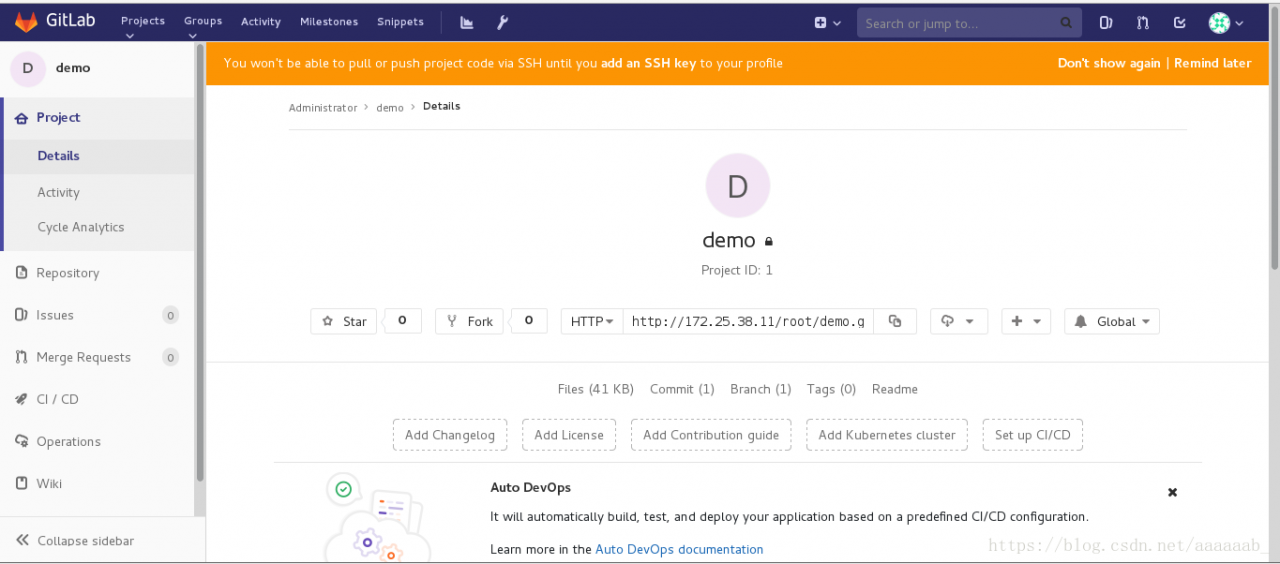Click the demo project avatar in sidebar
Viewport: 1280px width, 564px height.
[27, 68]
